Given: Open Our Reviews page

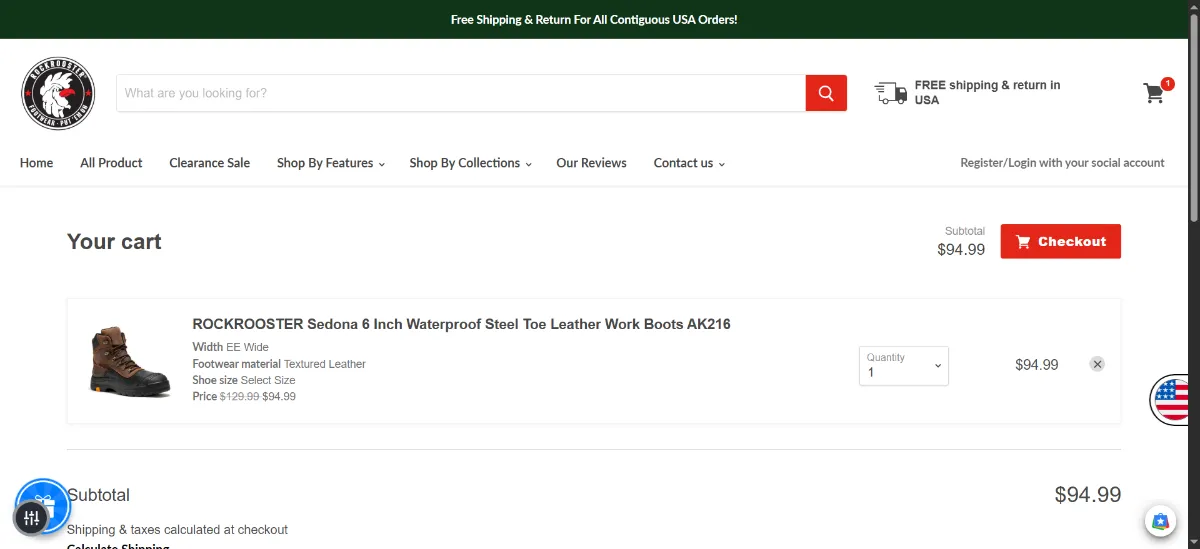Looking at the screenshot, I should point(591,163).
